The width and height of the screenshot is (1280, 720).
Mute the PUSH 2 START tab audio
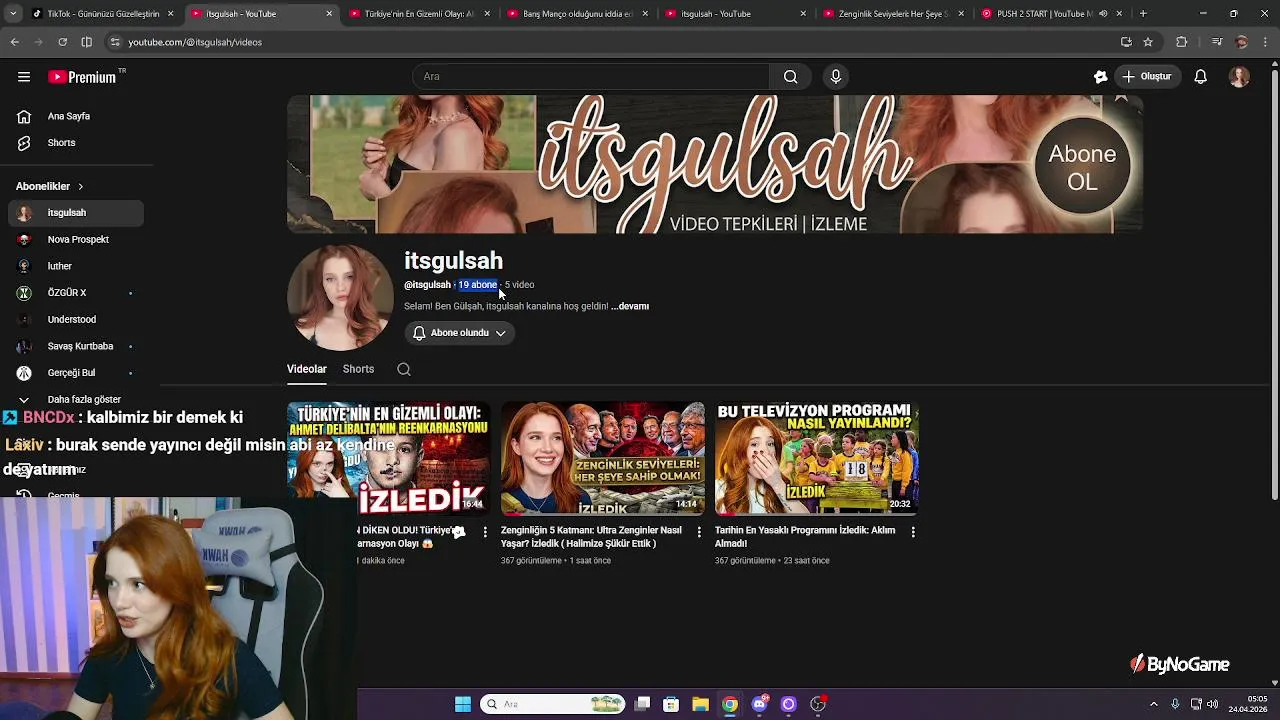click(x=1103, y=14)
